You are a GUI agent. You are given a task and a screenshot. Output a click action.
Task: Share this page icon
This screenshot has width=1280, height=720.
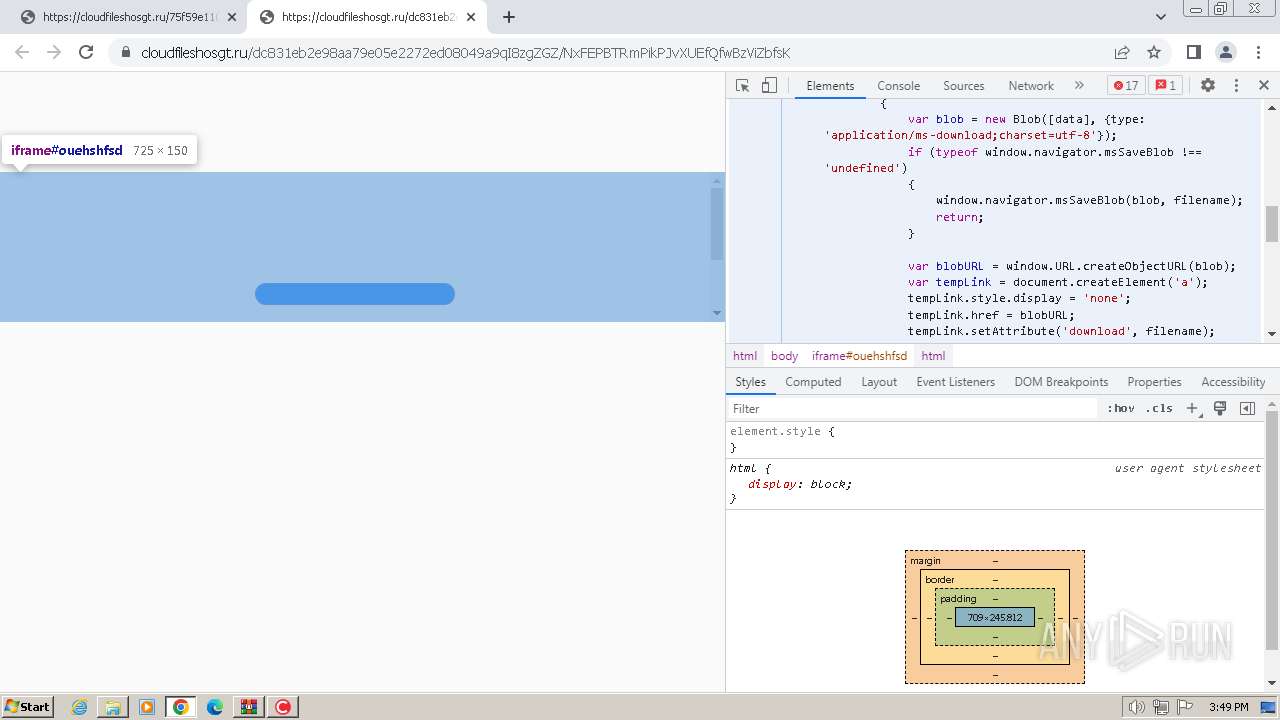[x=1122, y=53]
